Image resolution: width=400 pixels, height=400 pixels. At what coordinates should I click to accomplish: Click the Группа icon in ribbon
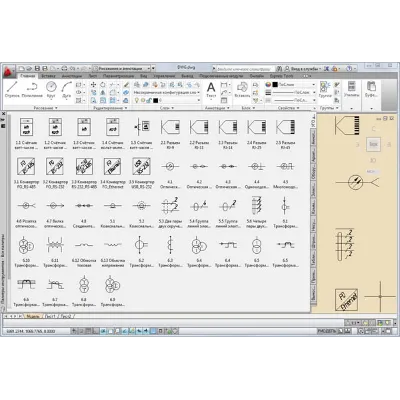[x=325, y=89]
